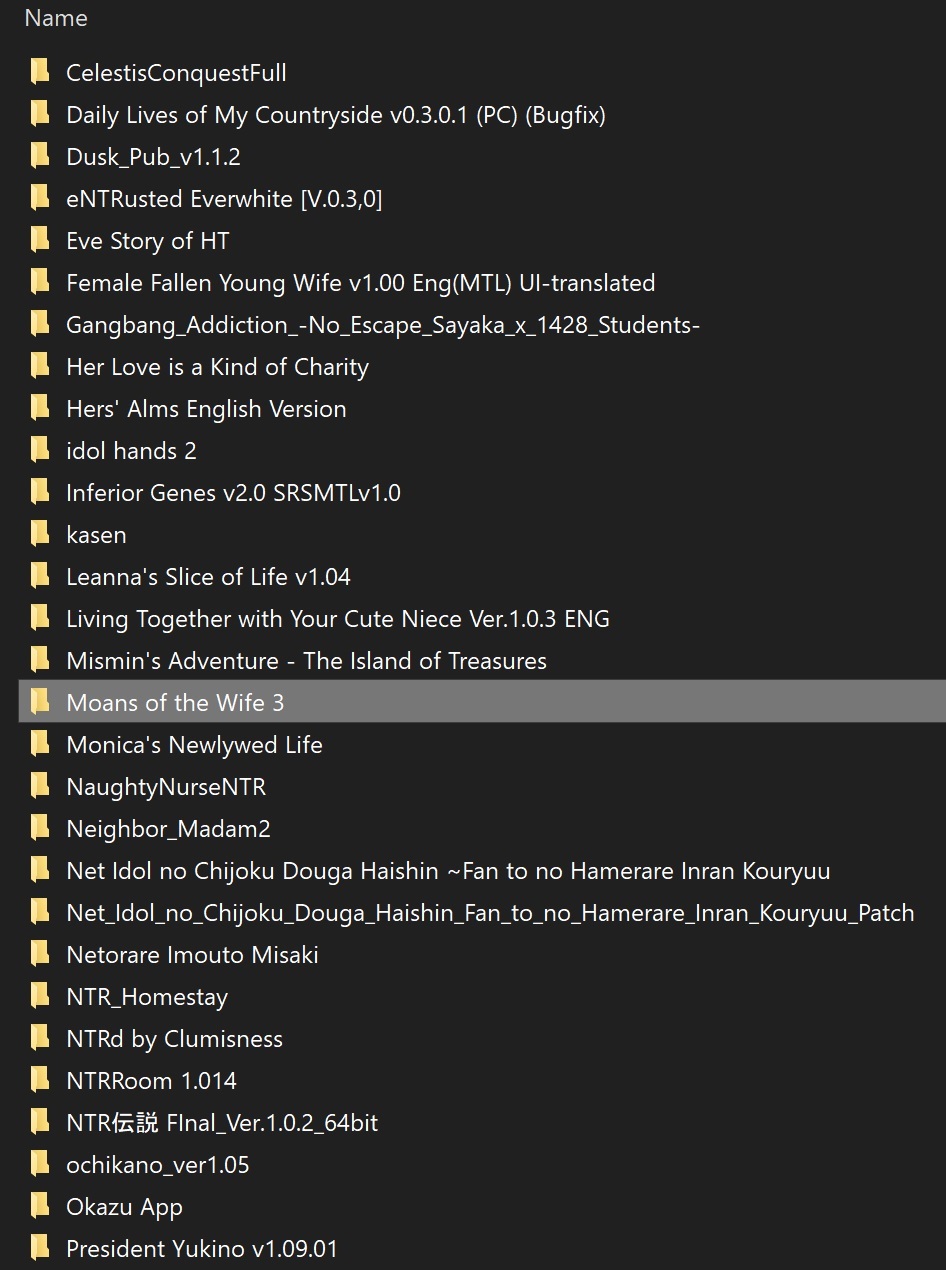
Task: Select Living Together with Your Cute Niece name
Action: click(x=338, y=619)
